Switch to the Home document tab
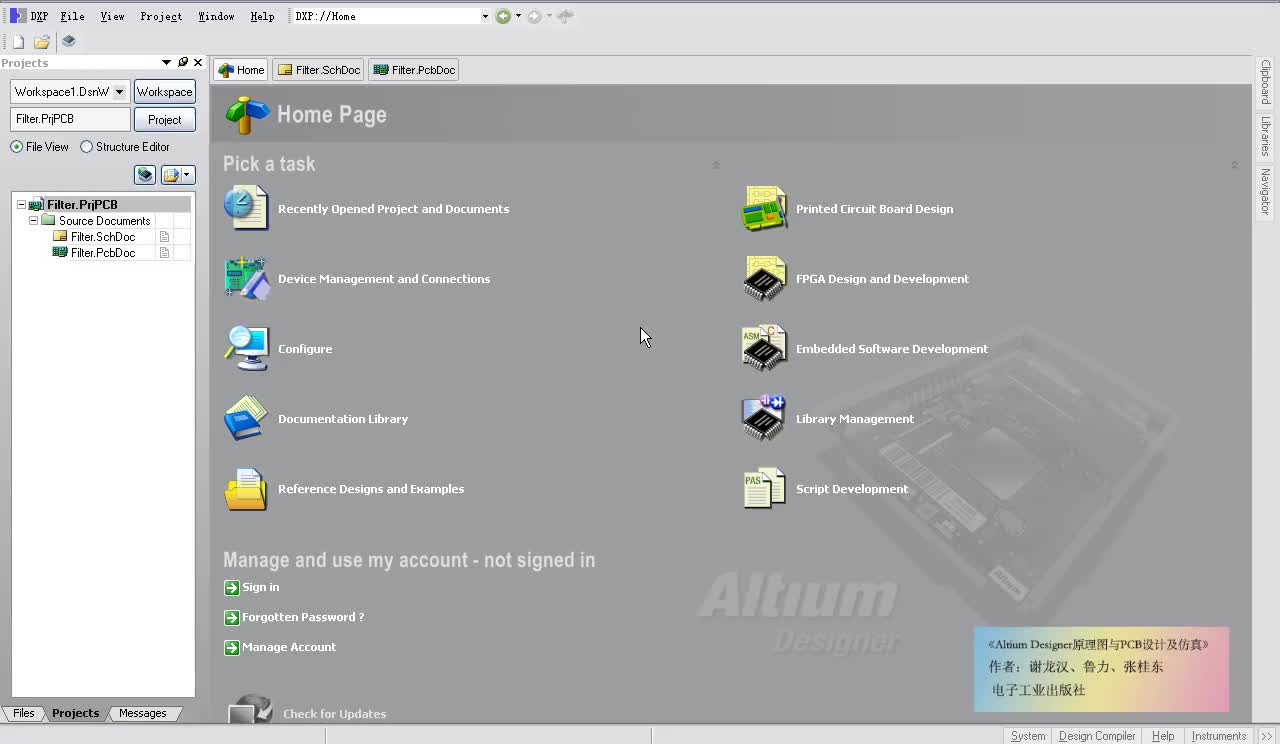 click(241, 70)
